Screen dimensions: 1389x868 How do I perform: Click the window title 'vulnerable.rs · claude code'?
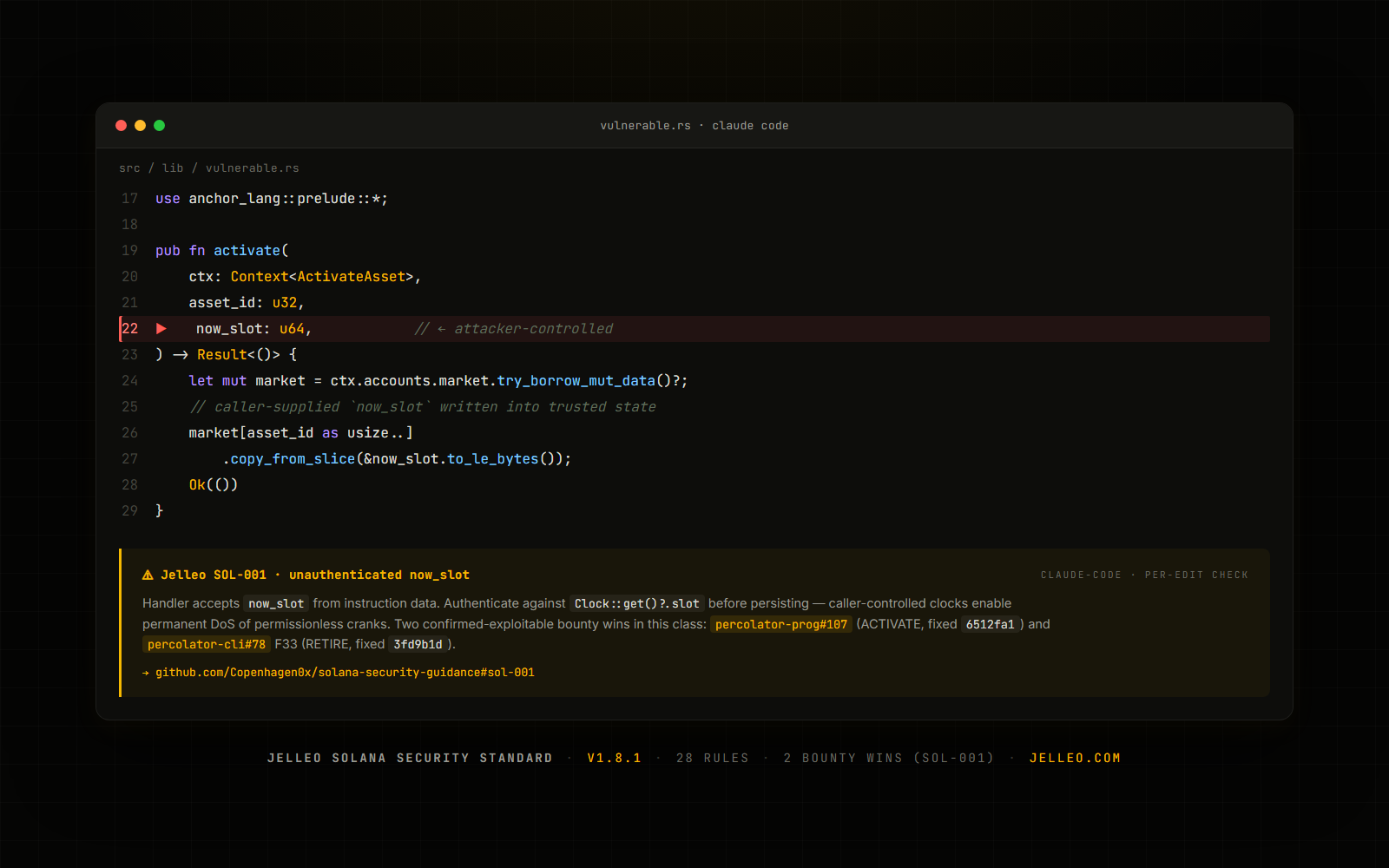click(x=694, y=126)
